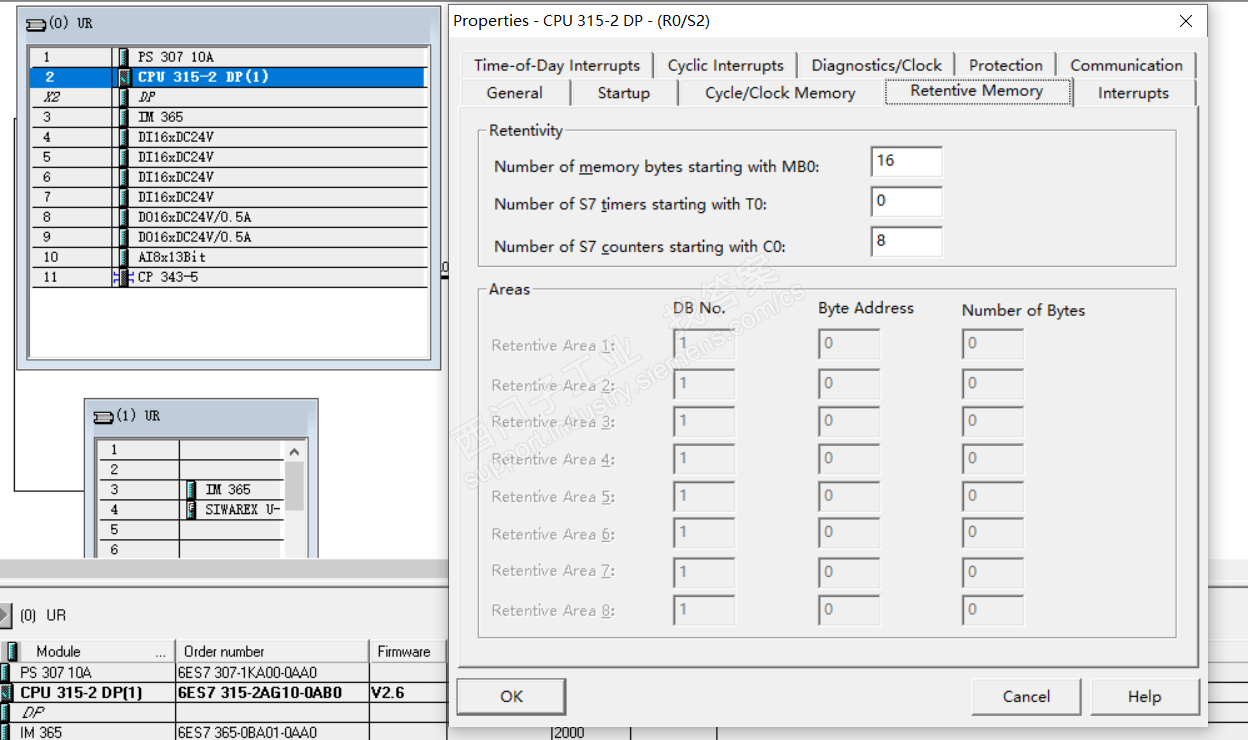Viewport: 1248px width, 740px height.
Task: Open the Cycle/Clock Memory tab
Action: pos(780,93)
